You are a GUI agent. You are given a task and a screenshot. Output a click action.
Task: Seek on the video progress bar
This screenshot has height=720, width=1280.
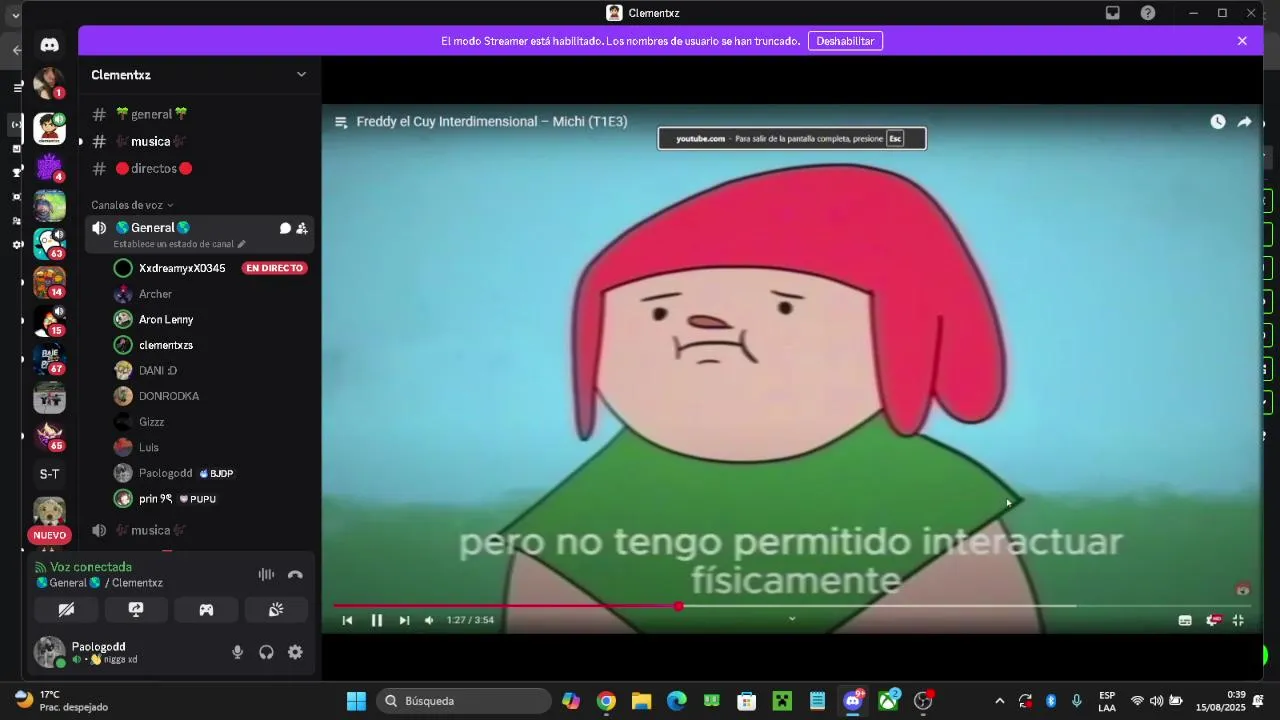coord(791,605)
